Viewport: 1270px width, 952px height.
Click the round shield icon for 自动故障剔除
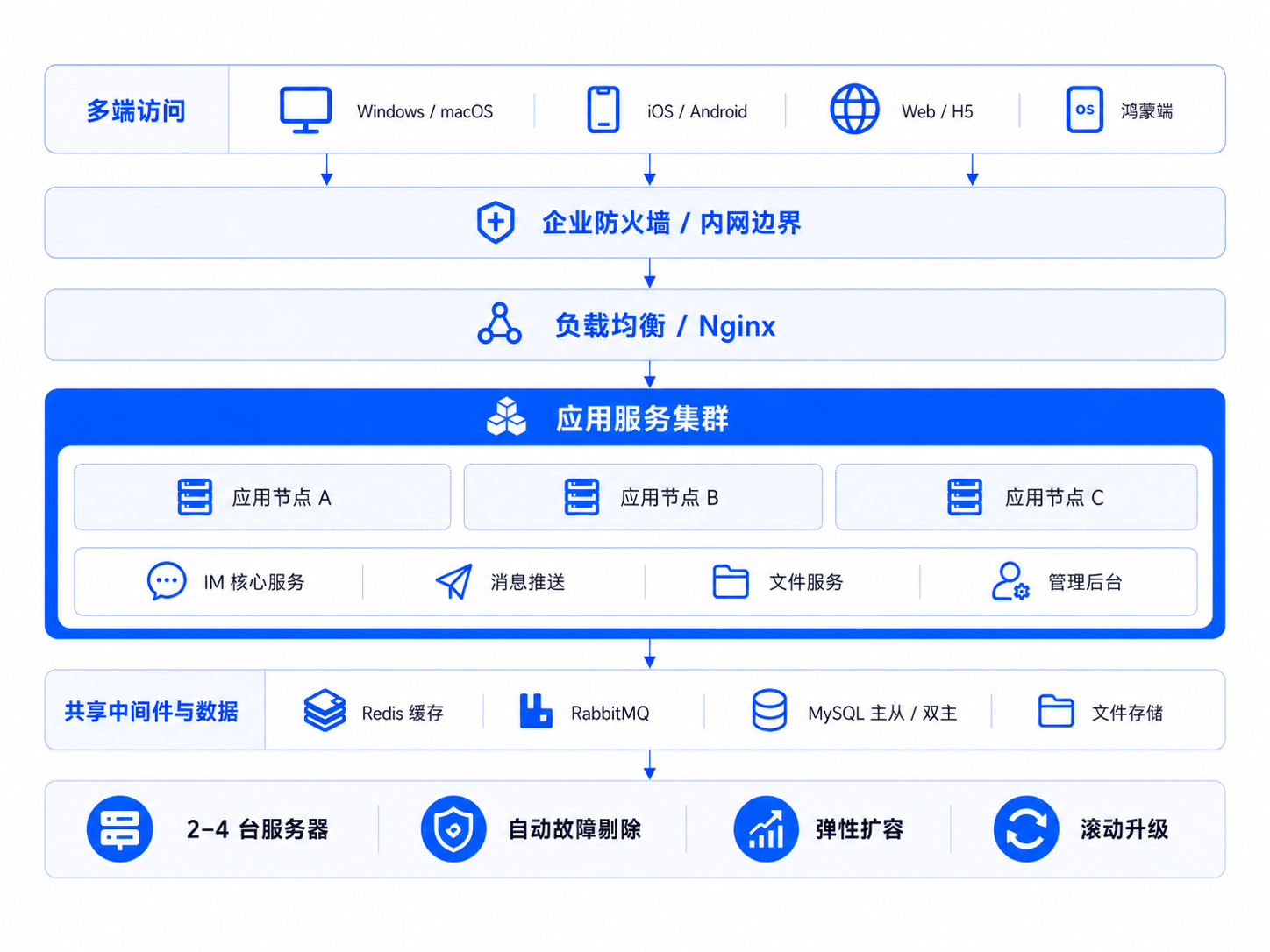click(453, 829)
